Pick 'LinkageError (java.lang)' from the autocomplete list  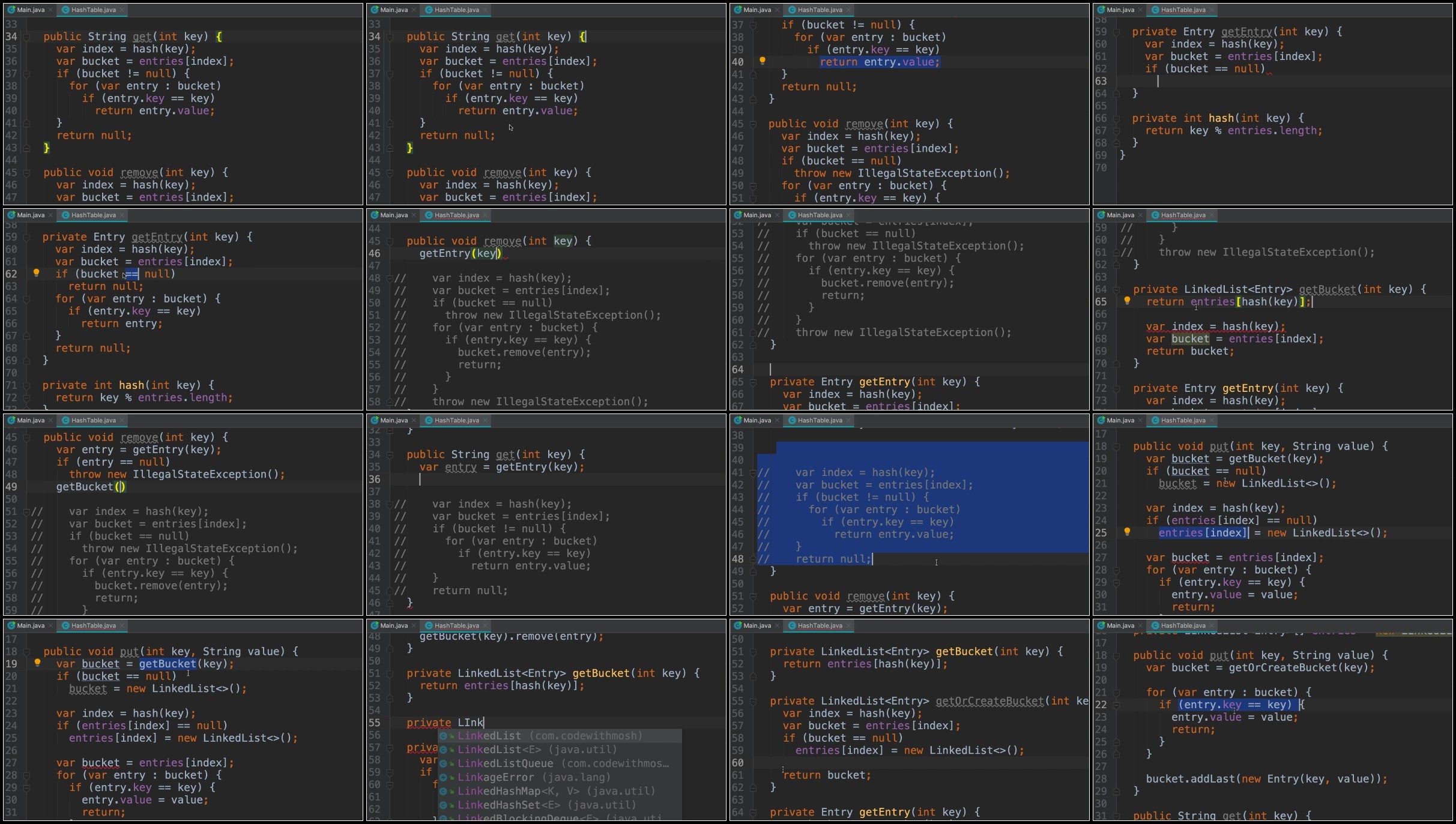click(560, 777)
